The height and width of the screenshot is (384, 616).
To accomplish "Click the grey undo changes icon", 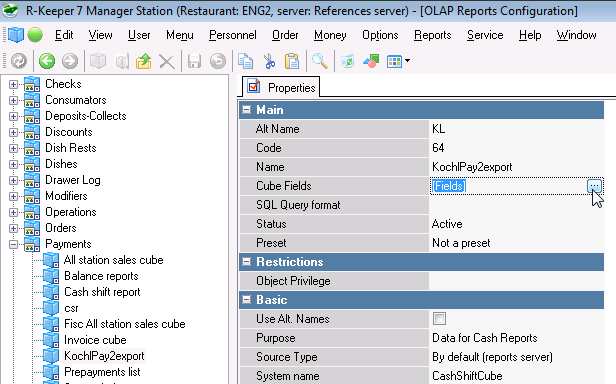I will tap(218, 61).
